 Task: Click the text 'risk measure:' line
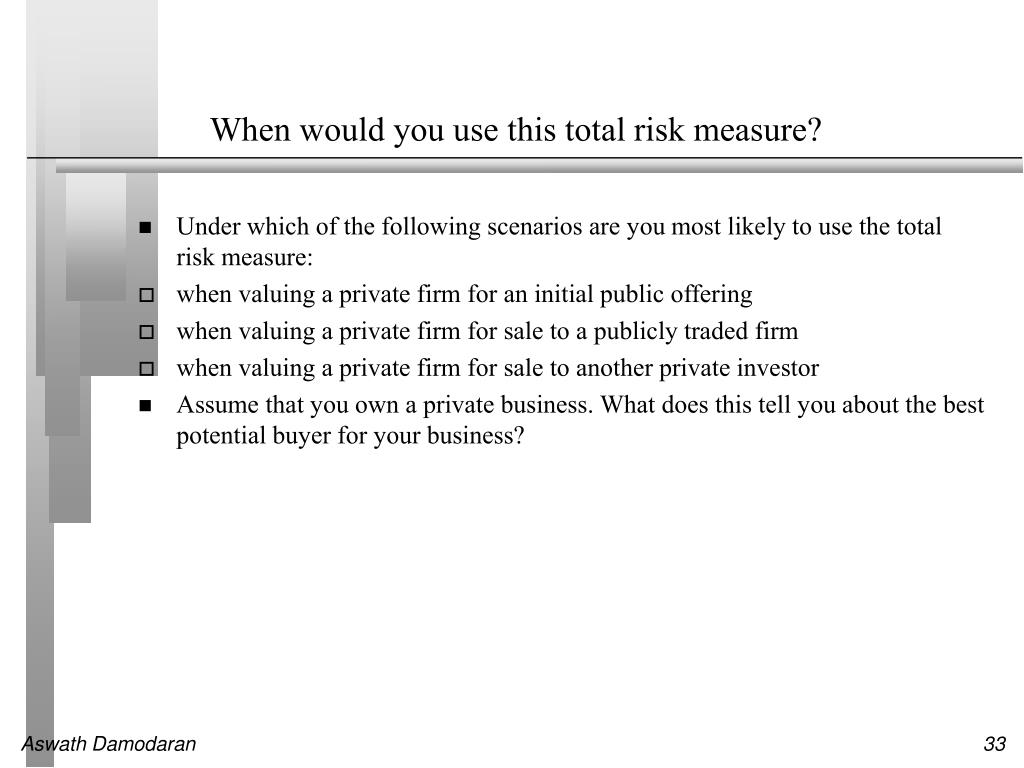(x=245, y=257)
